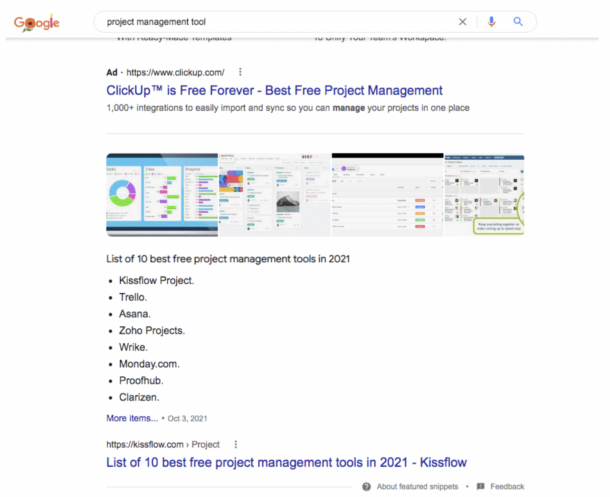Focus the search field containing project management tool
The height and width of the screenshot is (497, 610).
pyautogui.click(x=270, y=21)
